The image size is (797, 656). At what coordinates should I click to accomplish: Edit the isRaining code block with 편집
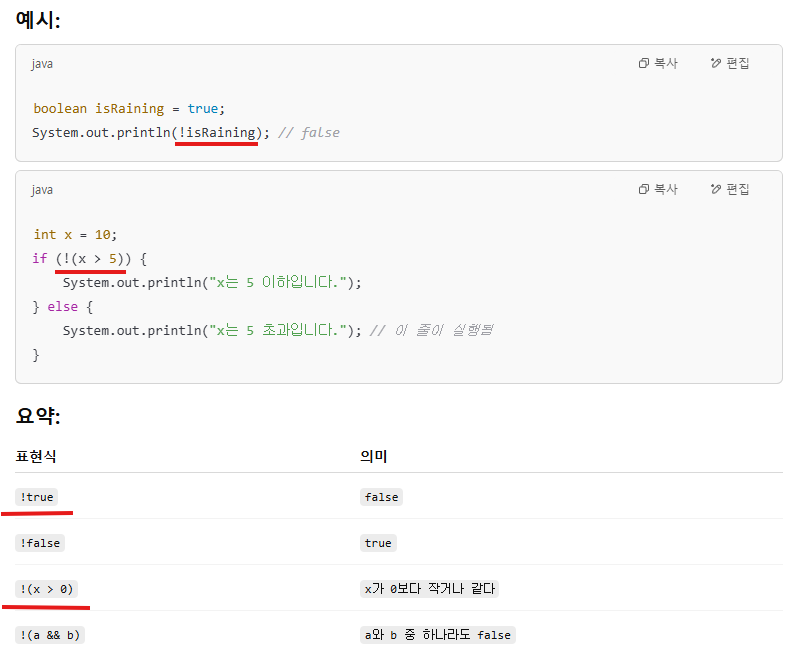pyautogui.click(x=730, y=63)
